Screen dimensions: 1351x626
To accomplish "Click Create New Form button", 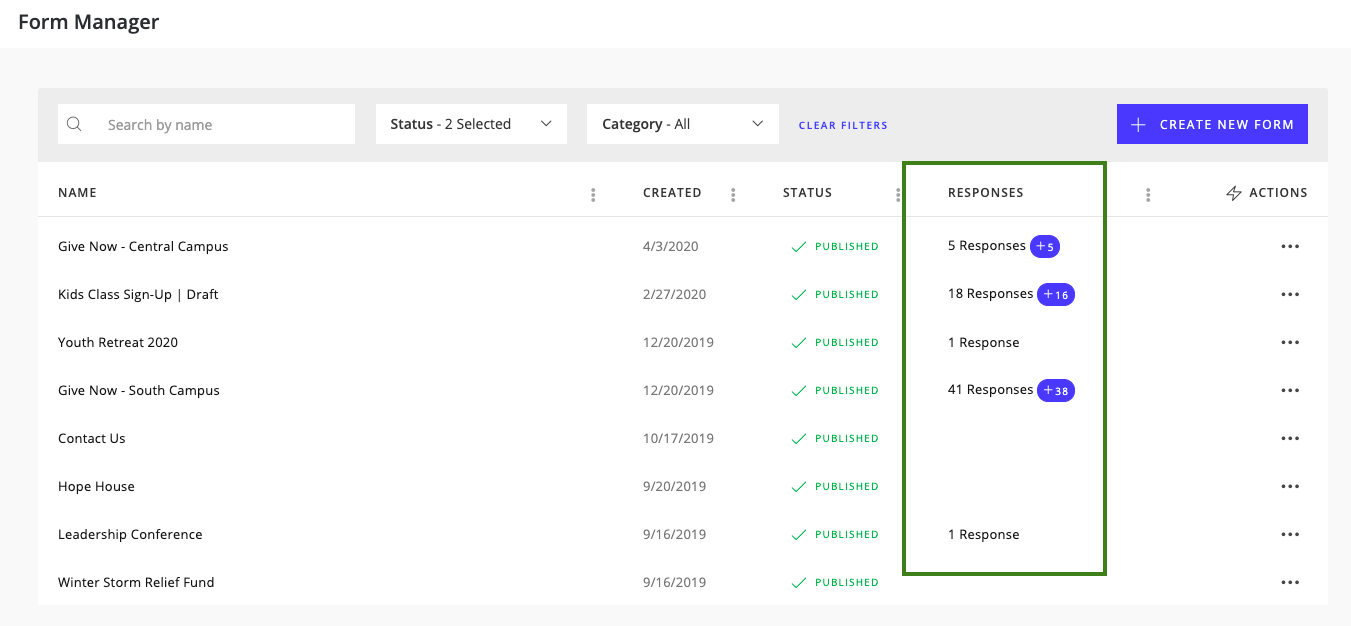I will click(1212, 125).
